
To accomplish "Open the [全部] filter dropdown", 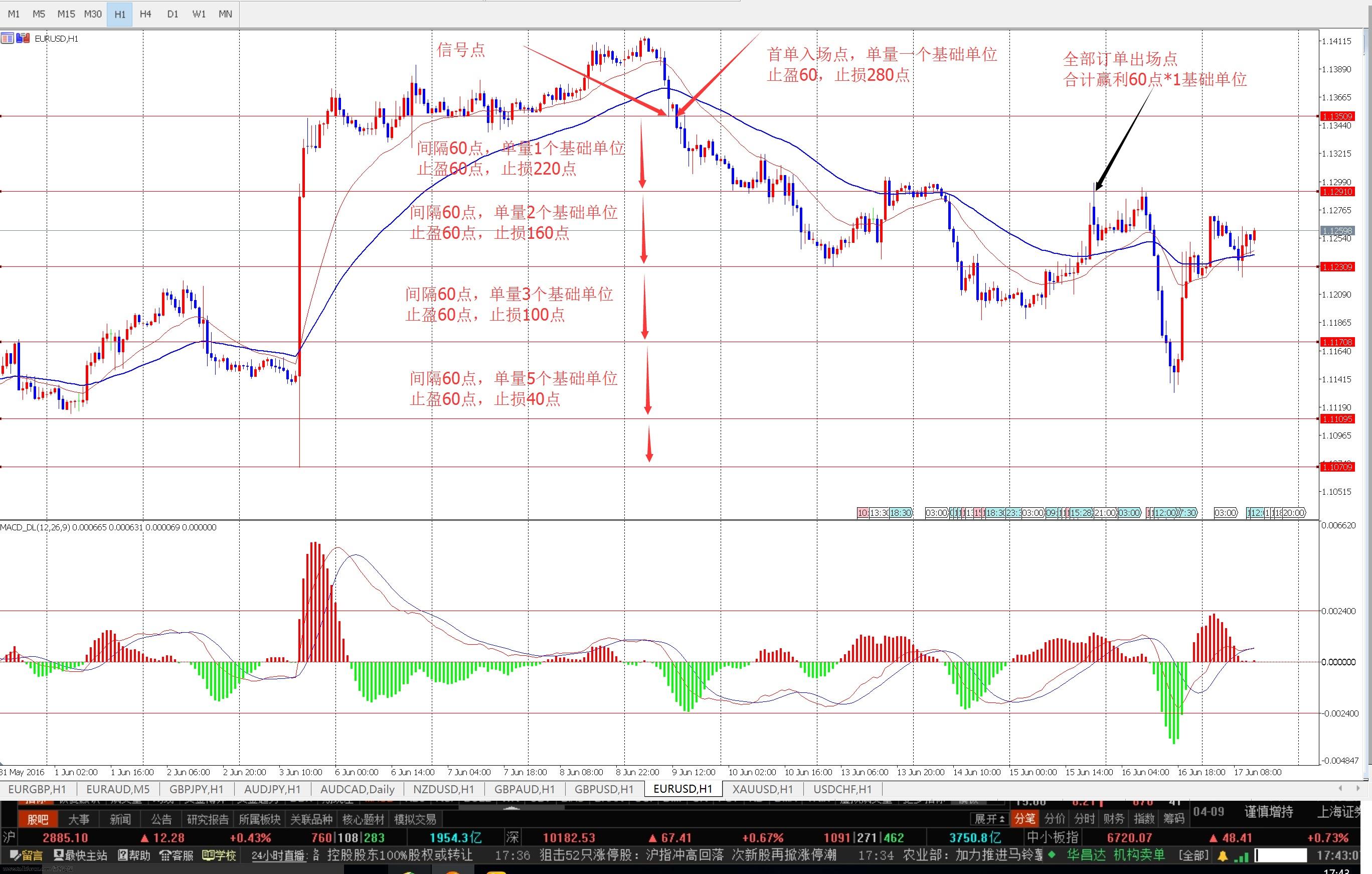I will point(1193,855).
